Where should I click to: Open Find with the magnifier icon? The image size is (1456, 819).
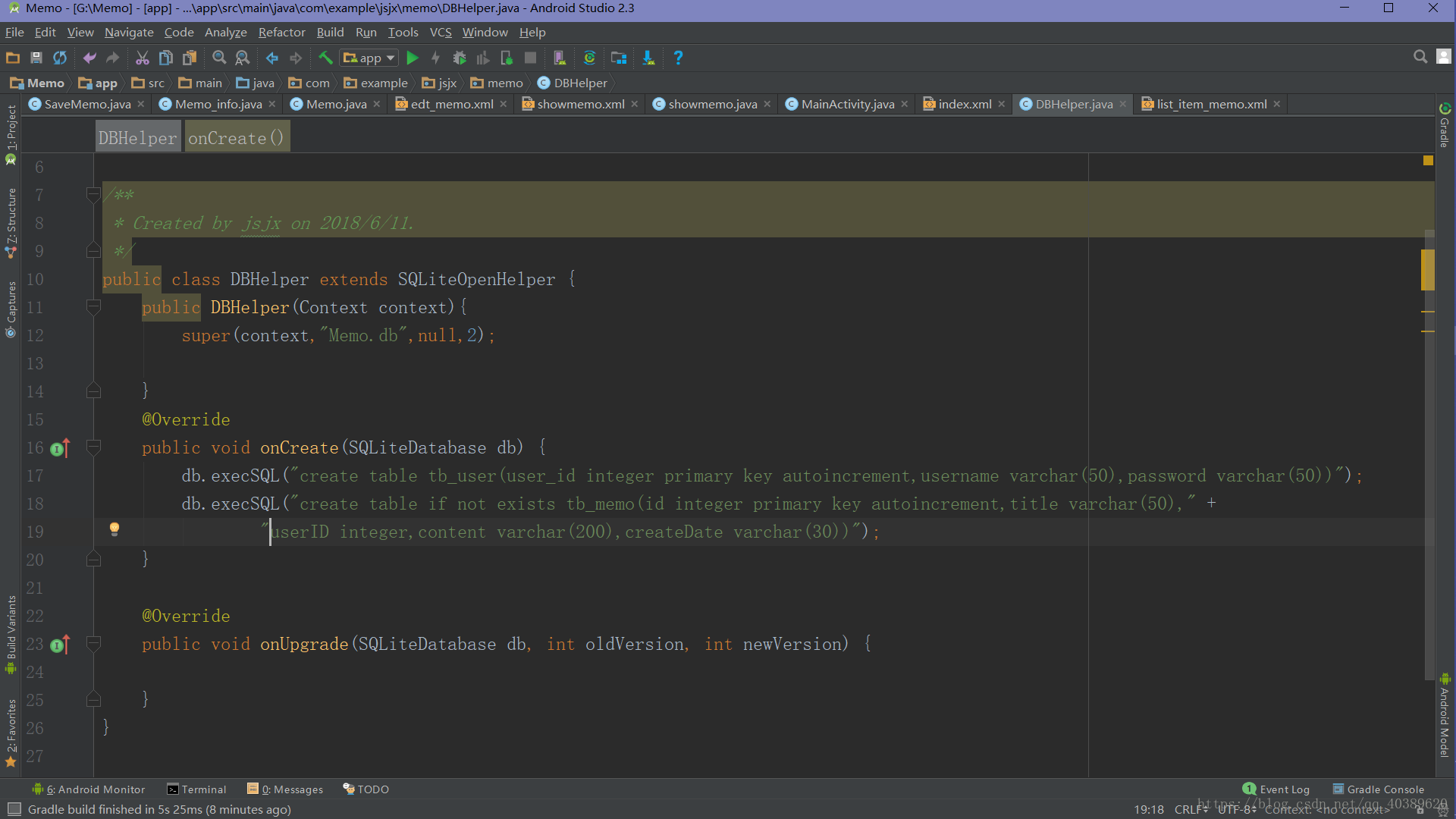[219, 58]
